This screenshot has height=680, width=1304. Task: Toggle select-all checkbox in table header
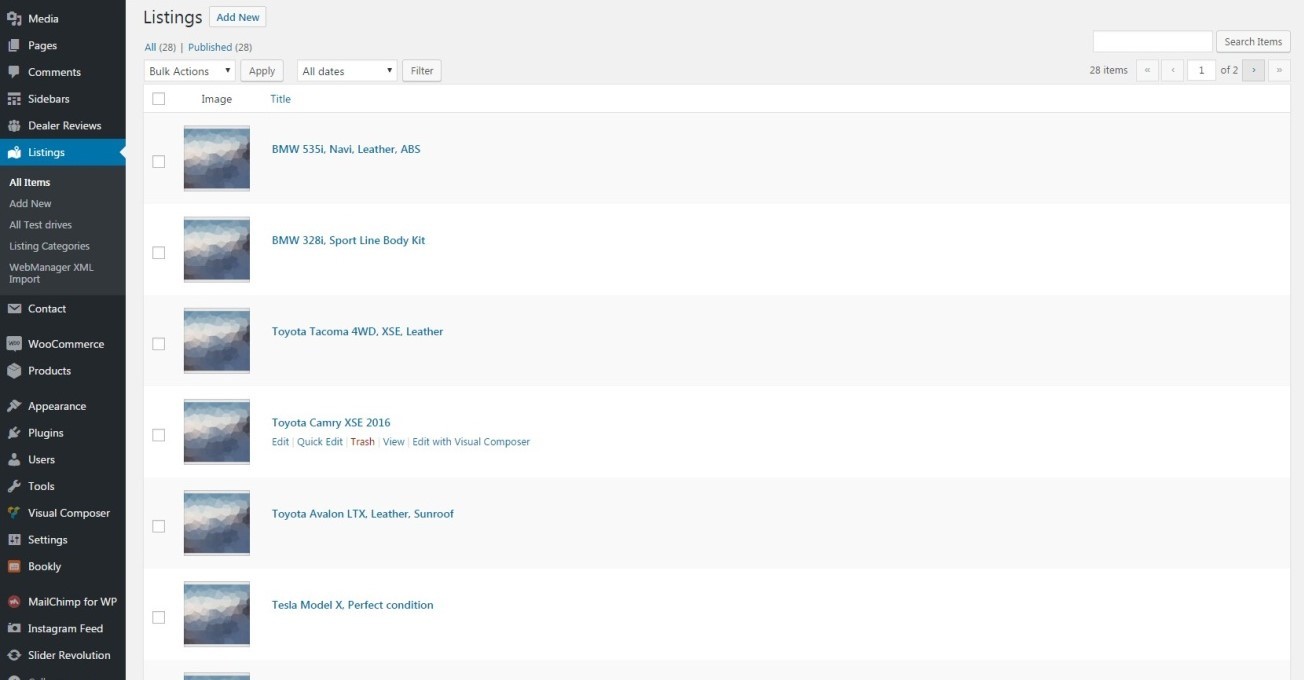tap(158, 99)
